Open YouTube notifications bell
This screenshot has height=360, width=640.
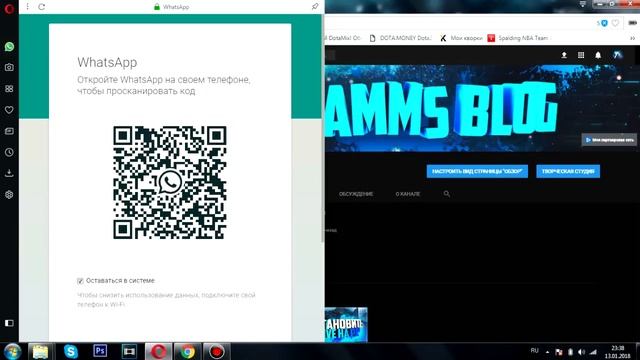(x=598, y=55)
